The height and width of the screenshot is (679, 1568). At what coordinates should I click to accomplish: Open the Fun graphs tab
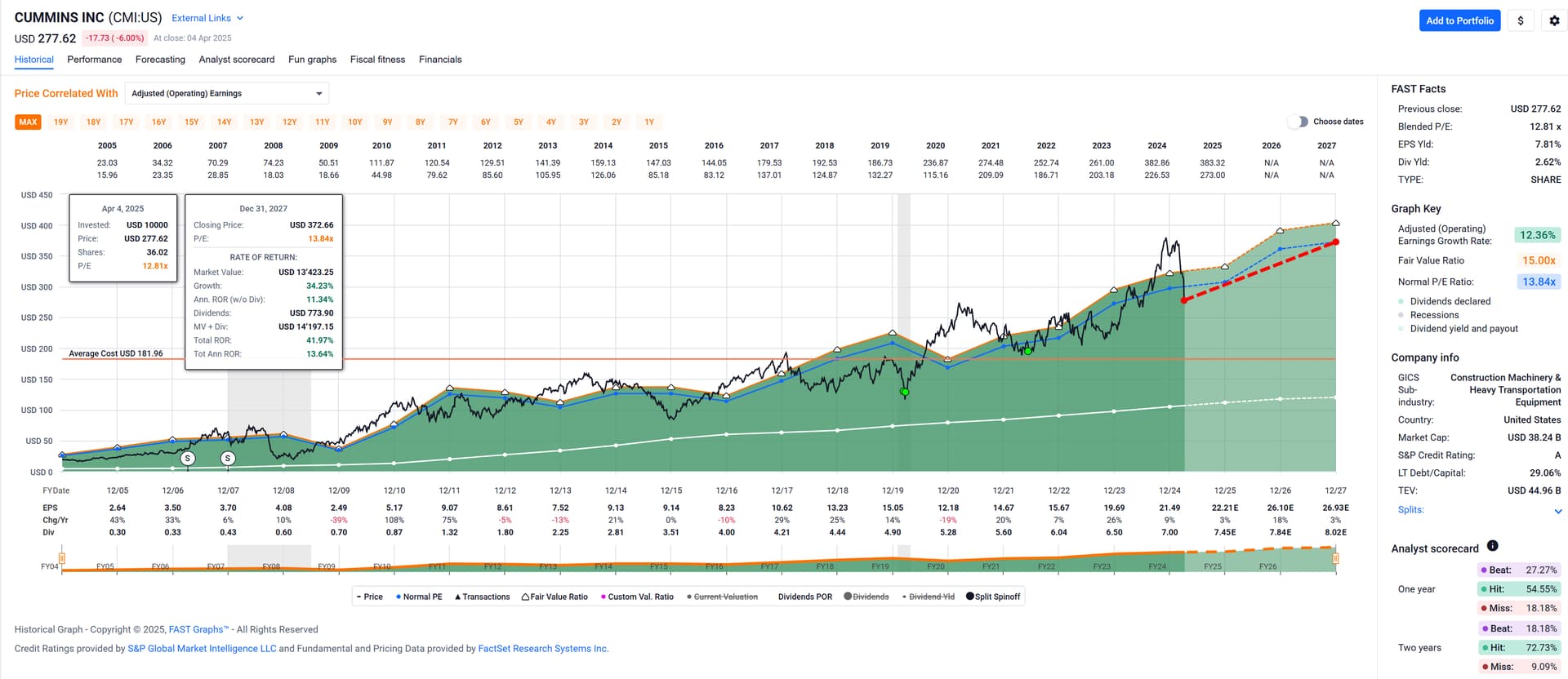[312, 60]
